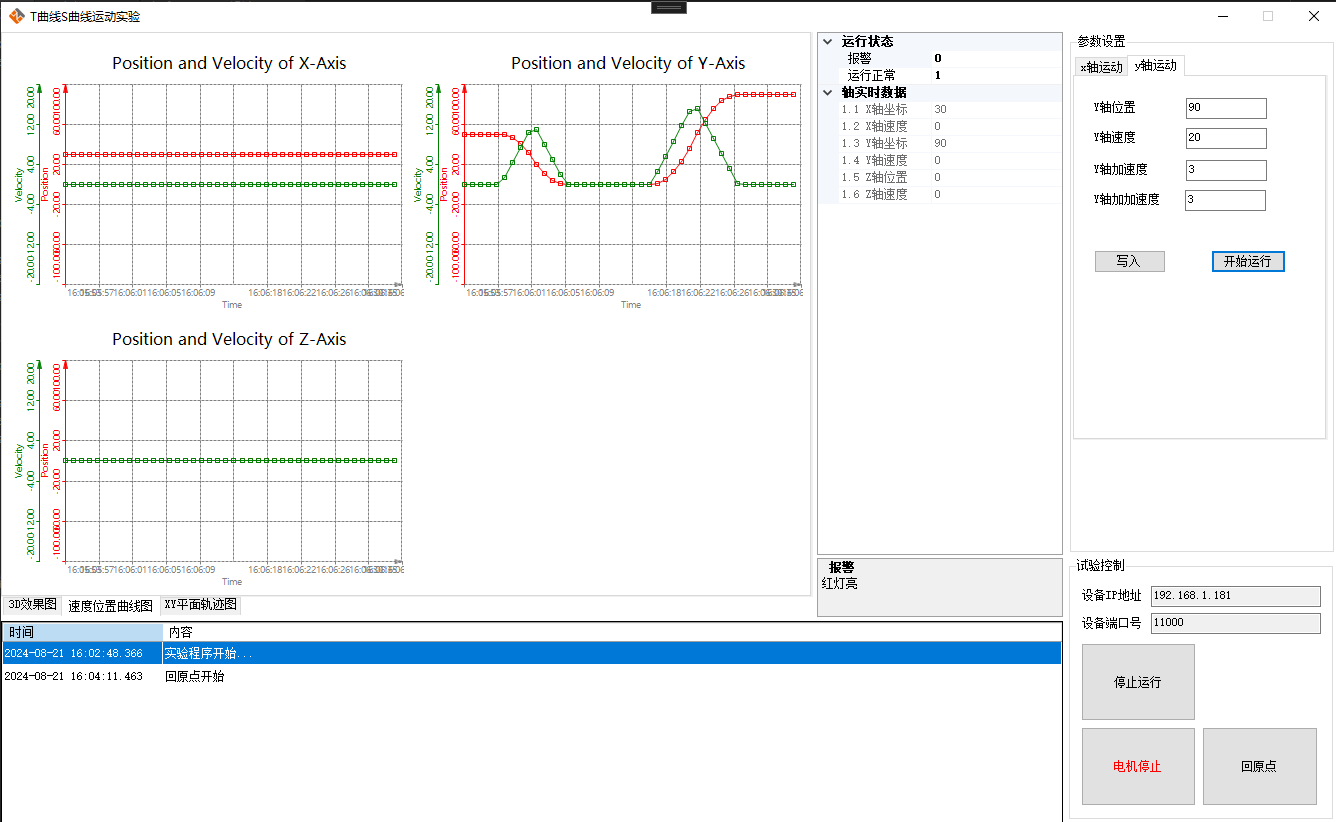Image resolution: width=1336 pixels, height=822 pixels.
Task: Click the Y轴位置 input field
Action: [x=1225, y=108]
